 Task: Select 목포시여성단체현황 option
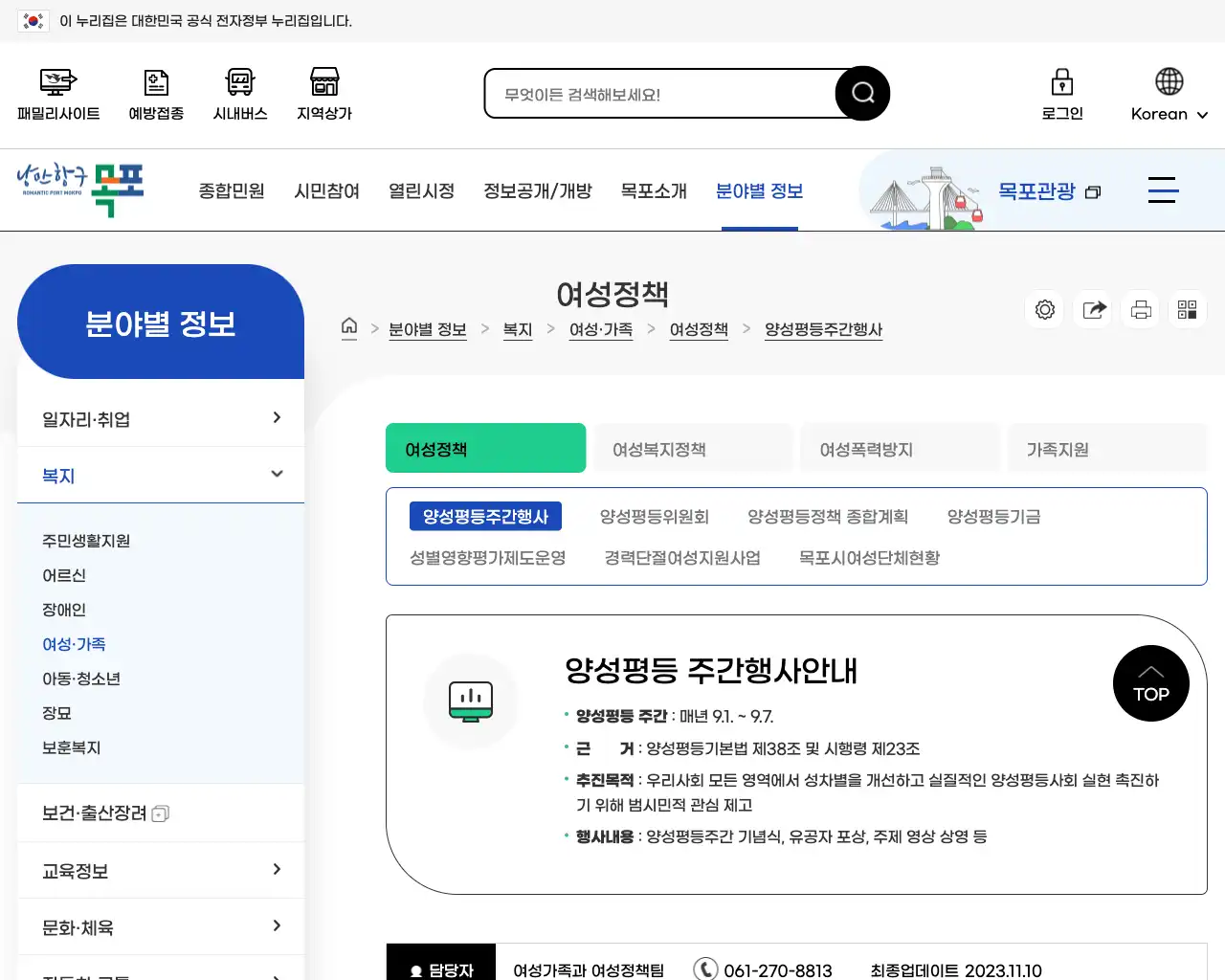coord(867,557)
